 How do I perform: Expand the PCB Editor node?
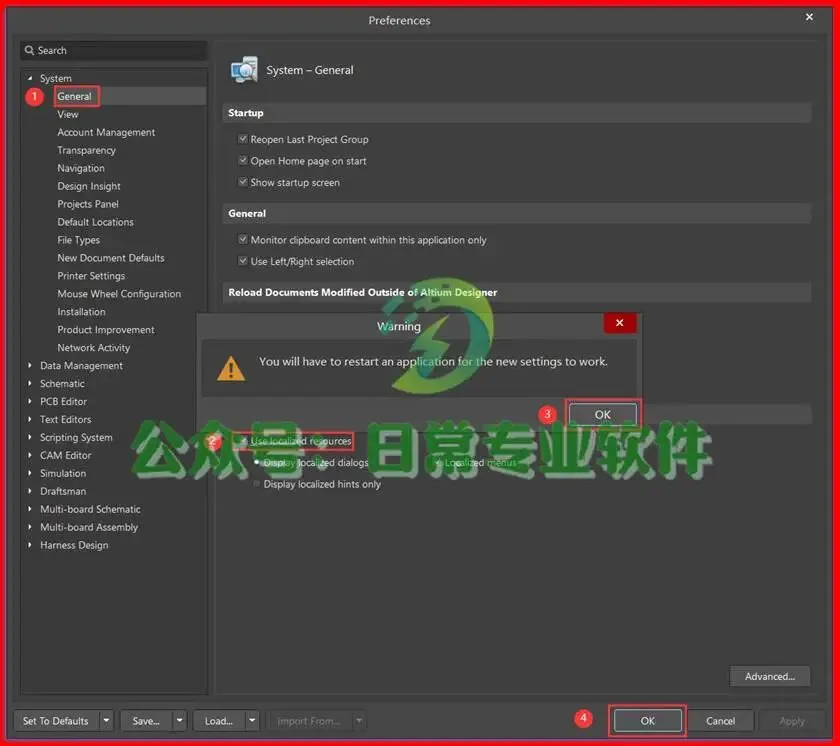click(x=30, y=401)
